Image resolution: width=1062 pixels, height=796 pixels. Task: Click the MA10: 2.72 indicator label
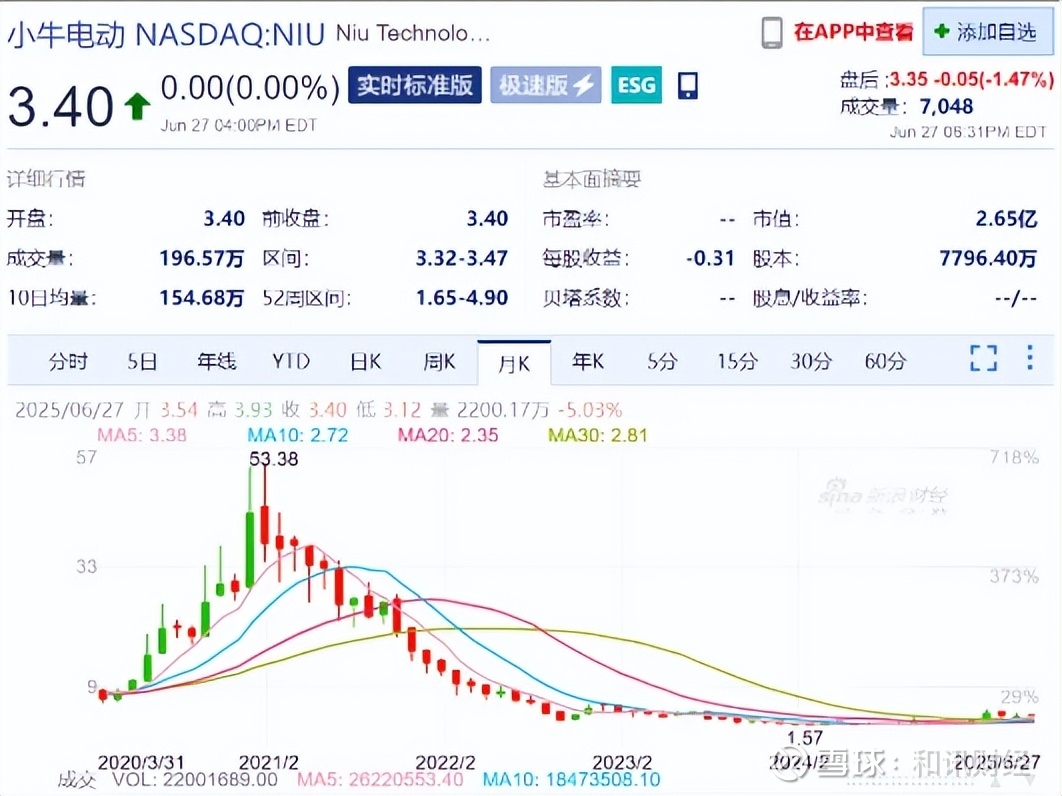(x=297, y=435)
